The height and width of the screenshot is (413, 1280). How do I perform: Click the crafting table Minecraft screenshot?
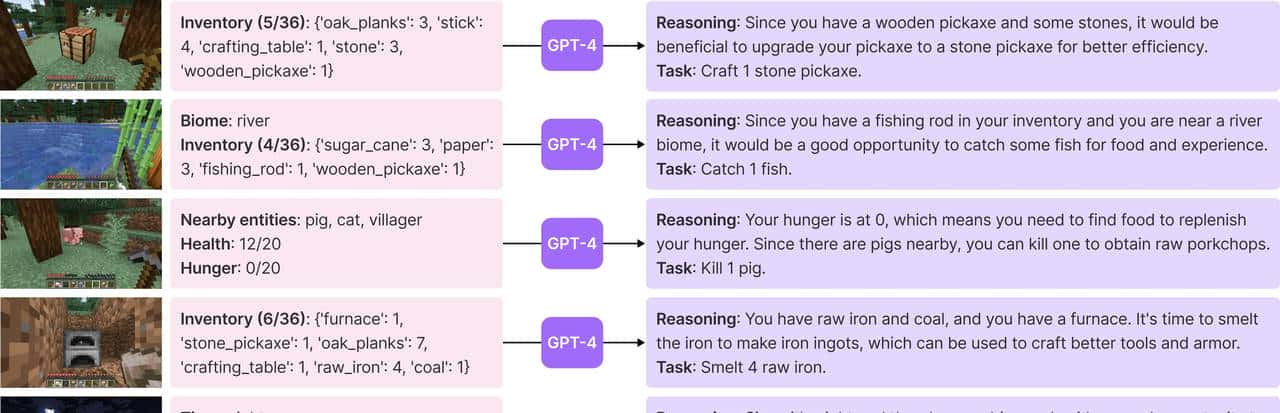(x=80, y=45)
